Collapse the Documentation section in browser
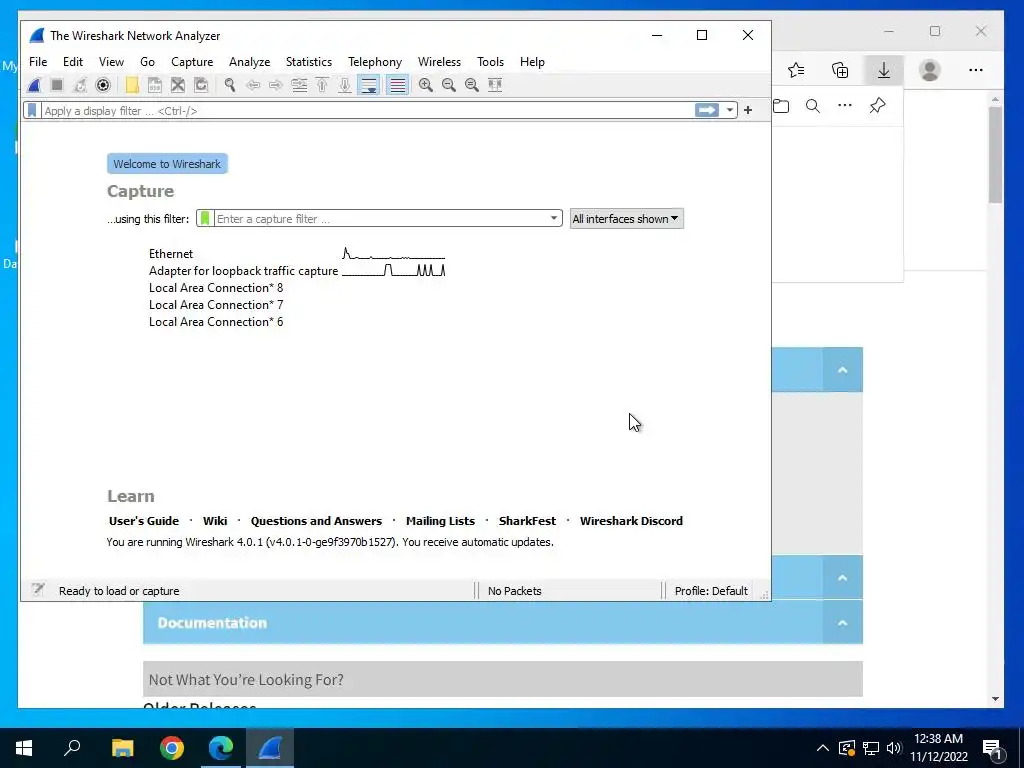1024x768 pixels. [x=842, y=622]
